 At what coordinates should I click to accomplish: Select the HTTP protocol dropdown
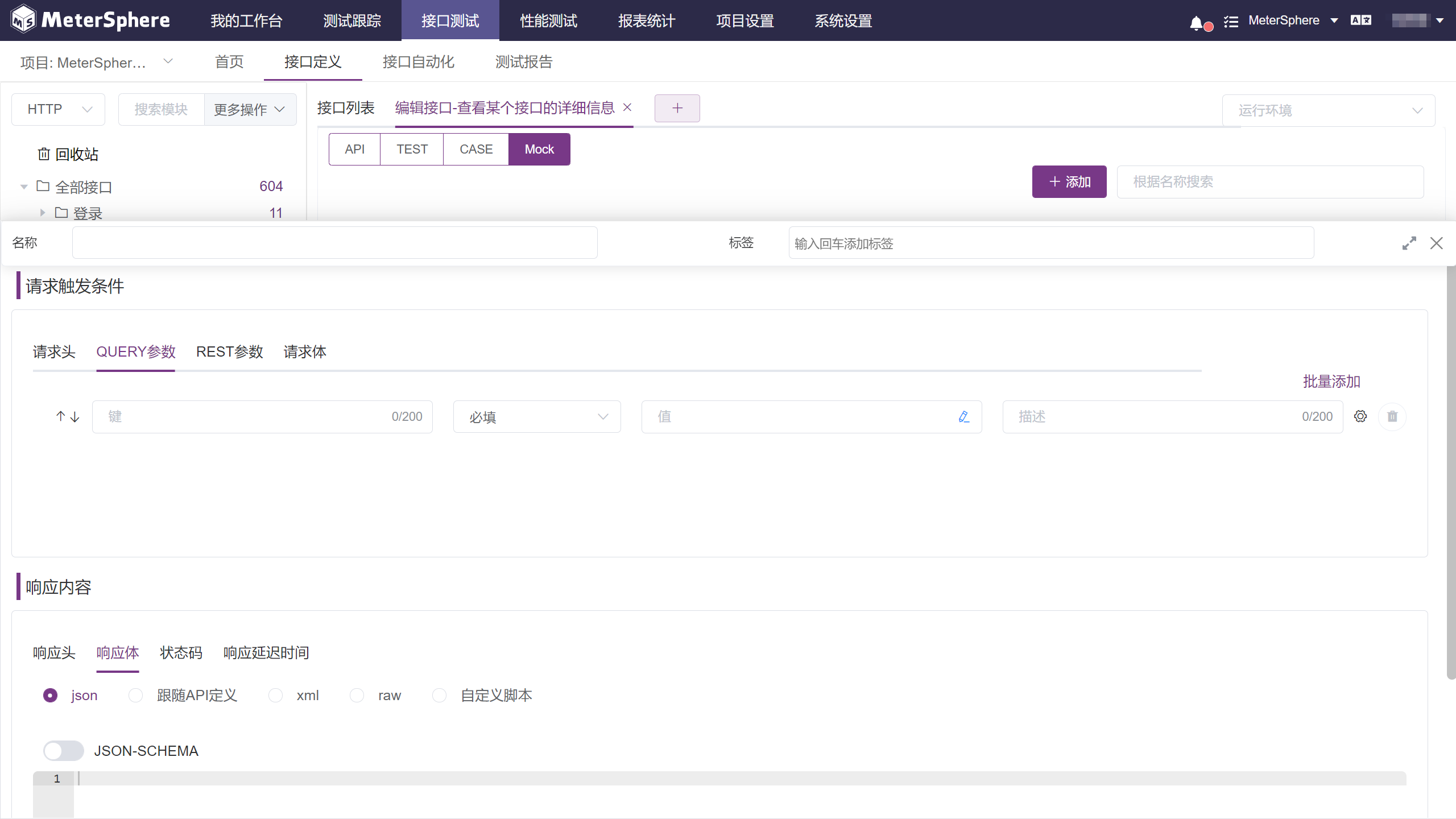[56, 109]
